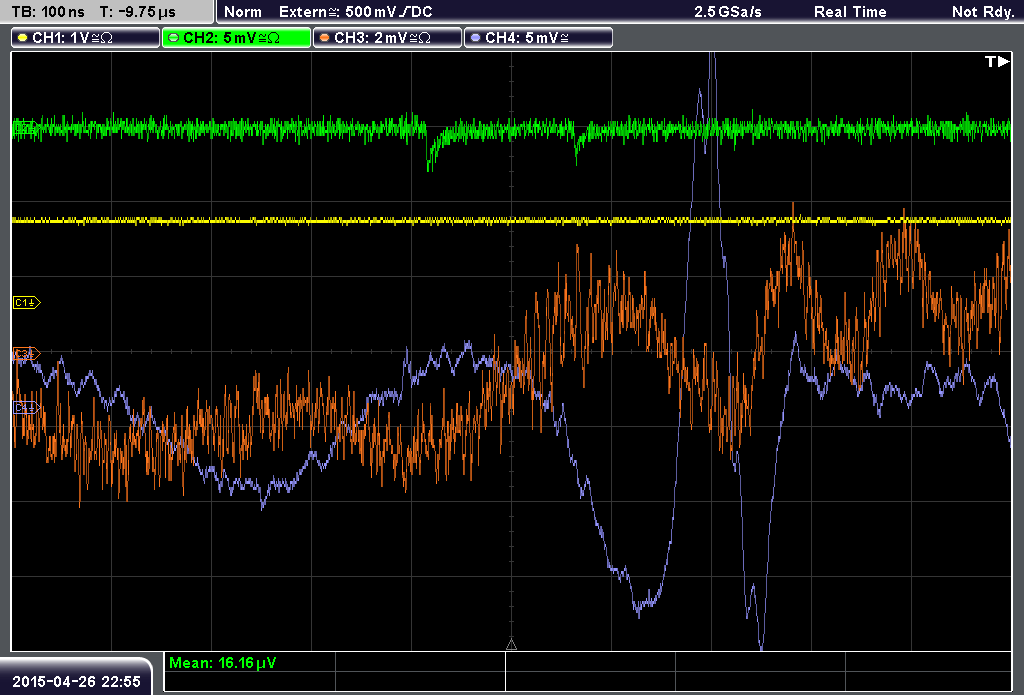1024x695 pixels.
Task: Click the yellow dot in CH1 button
Action: pos(23,38)
